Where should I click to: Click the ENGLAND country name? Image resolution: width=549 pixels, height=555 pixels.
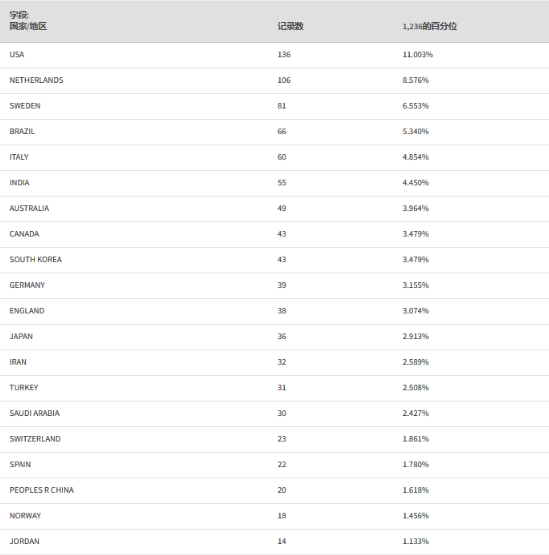click(27, 311)
